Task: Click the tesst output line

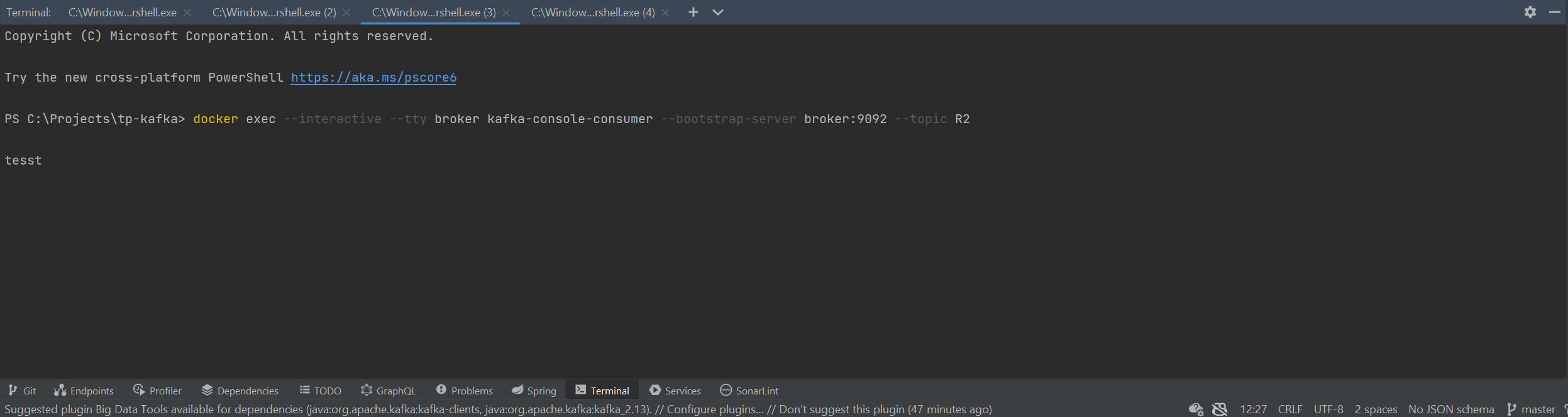Action: click(23, 160)
